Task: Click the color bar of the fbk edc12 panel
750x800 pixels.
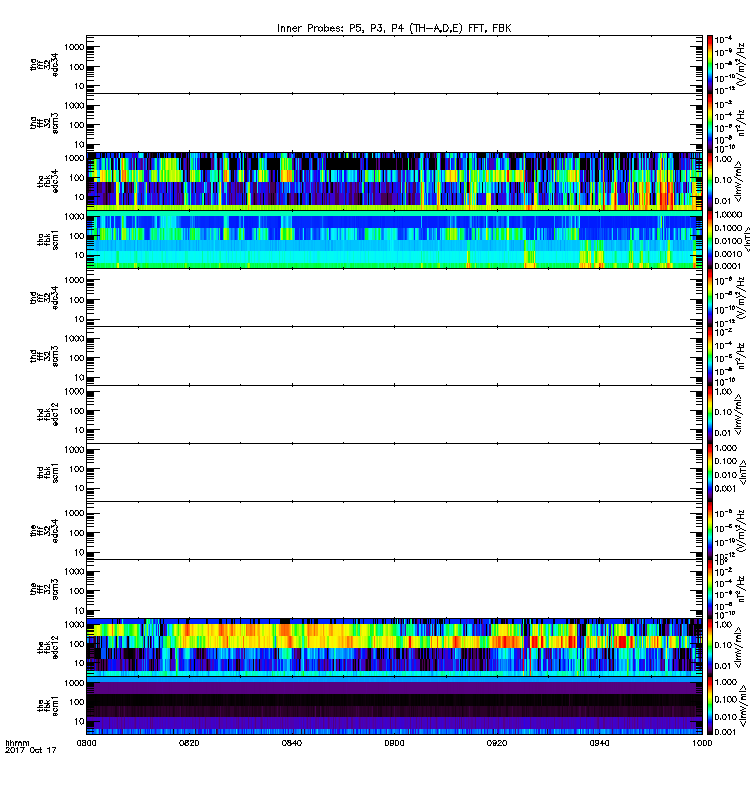Action: [710, 647]
